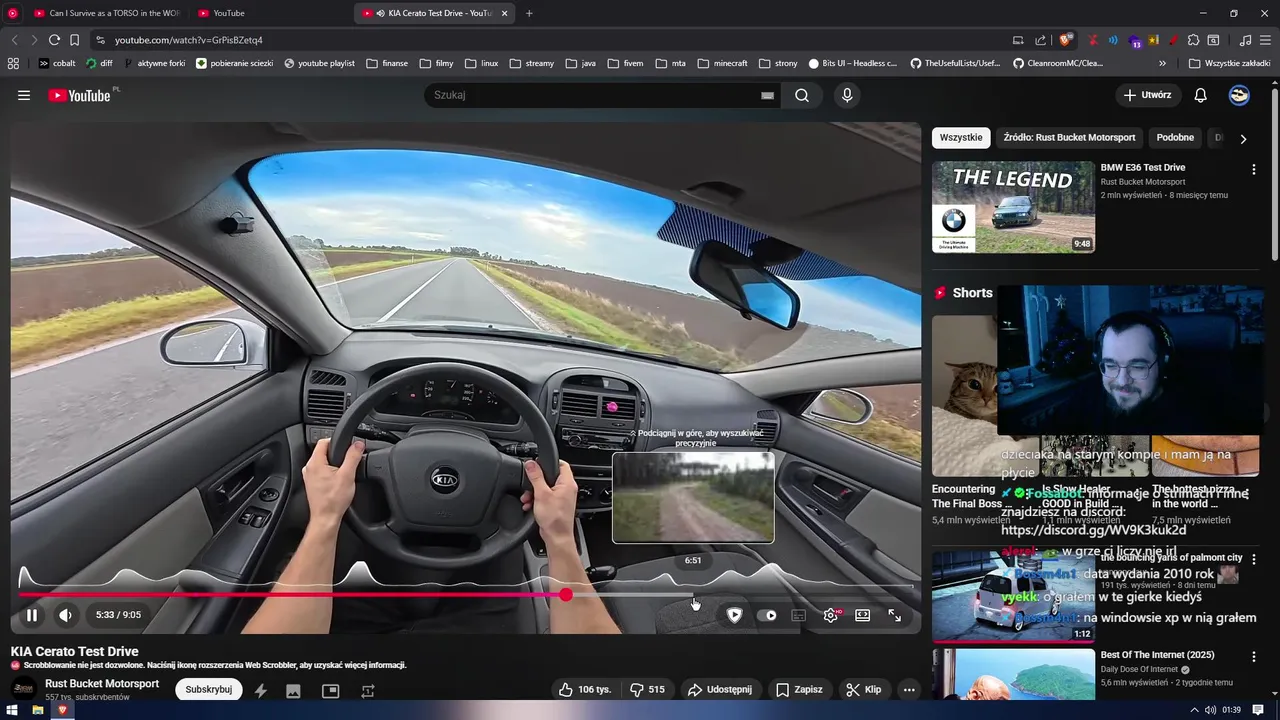Mute the video using the volume icon

pyautogui.click(x=65, y=615)
